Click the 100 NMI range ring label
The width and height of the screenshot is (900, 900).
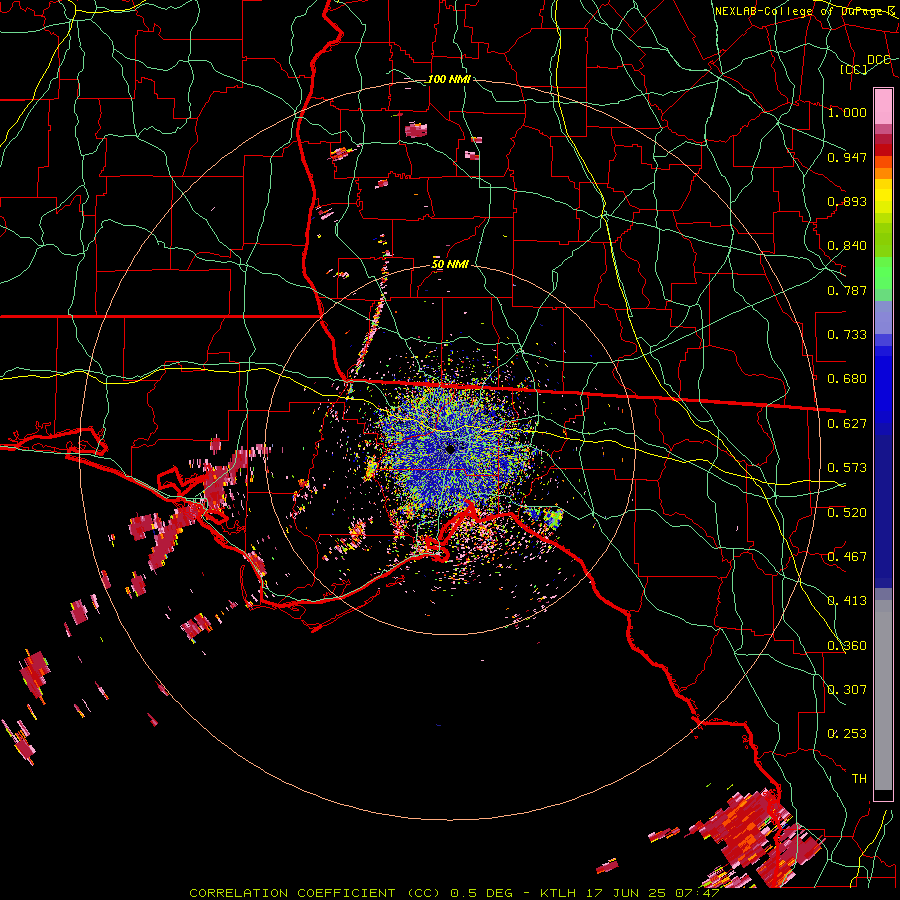click(449, 79)
